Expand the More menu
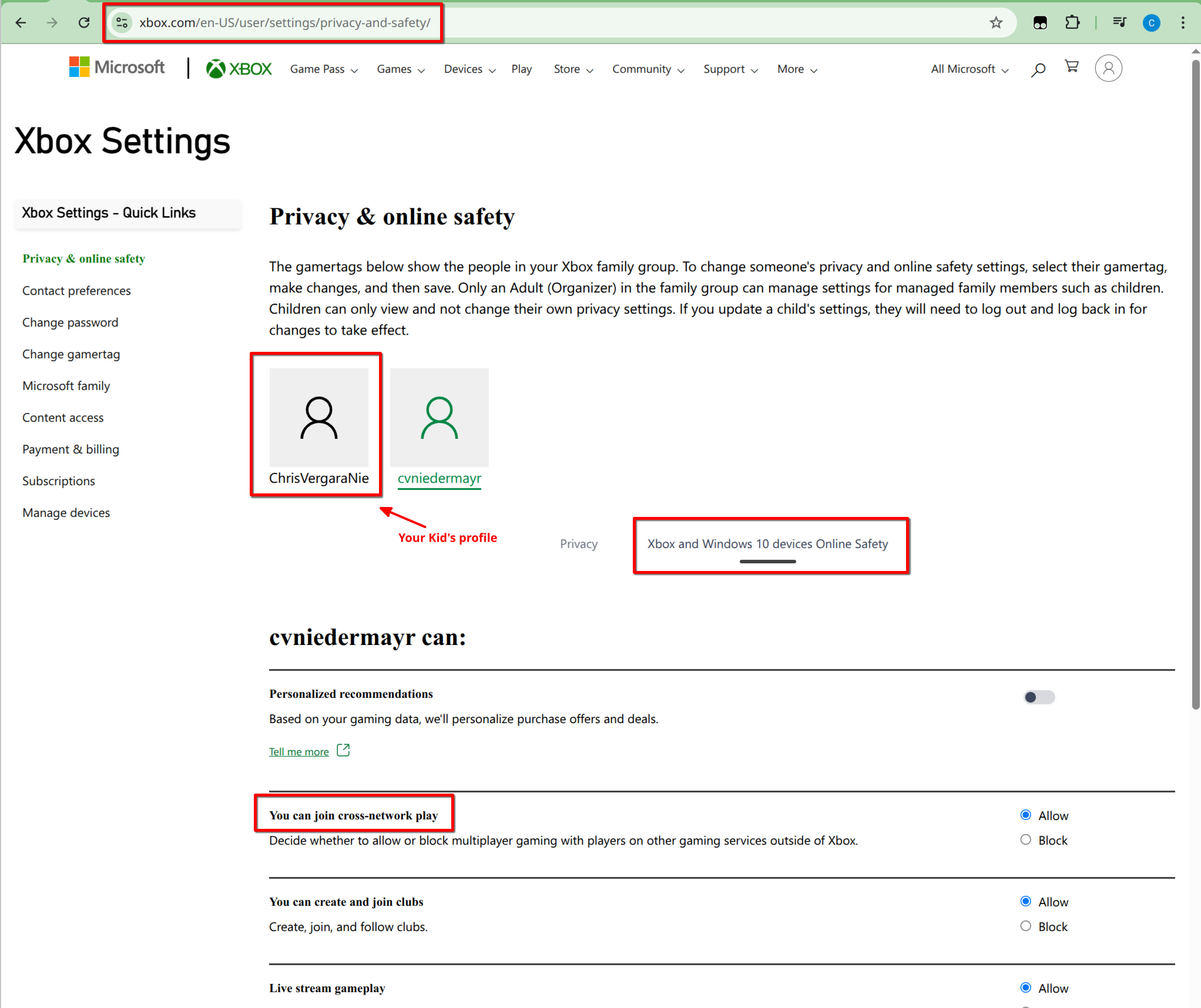Viewport: 1201px width, 1008px height. coord(797,69)
